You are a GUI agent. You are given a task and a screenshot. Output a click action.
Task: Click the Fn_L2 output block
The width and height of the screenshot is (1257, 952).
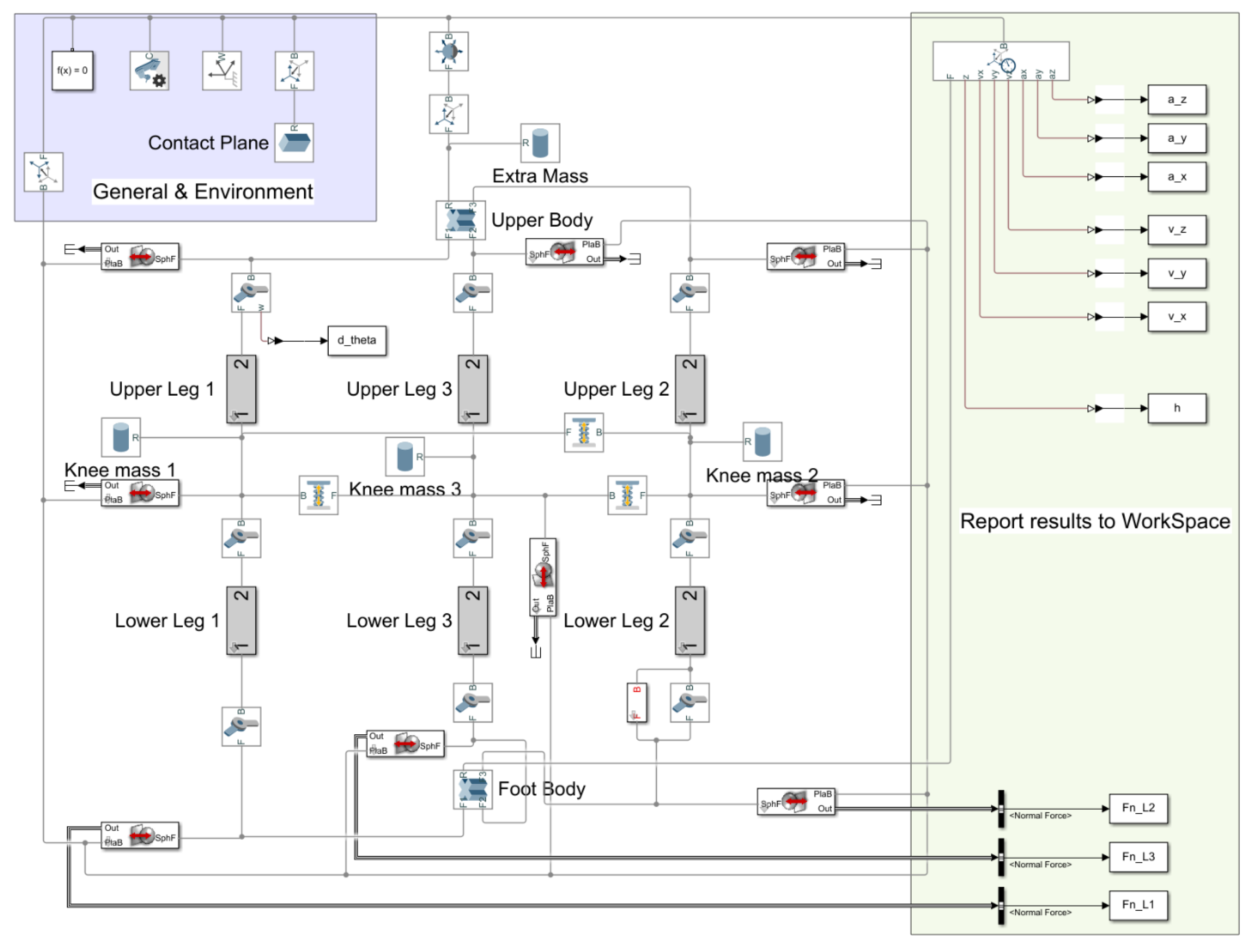pyautogui.click(x=1138, y=808)
